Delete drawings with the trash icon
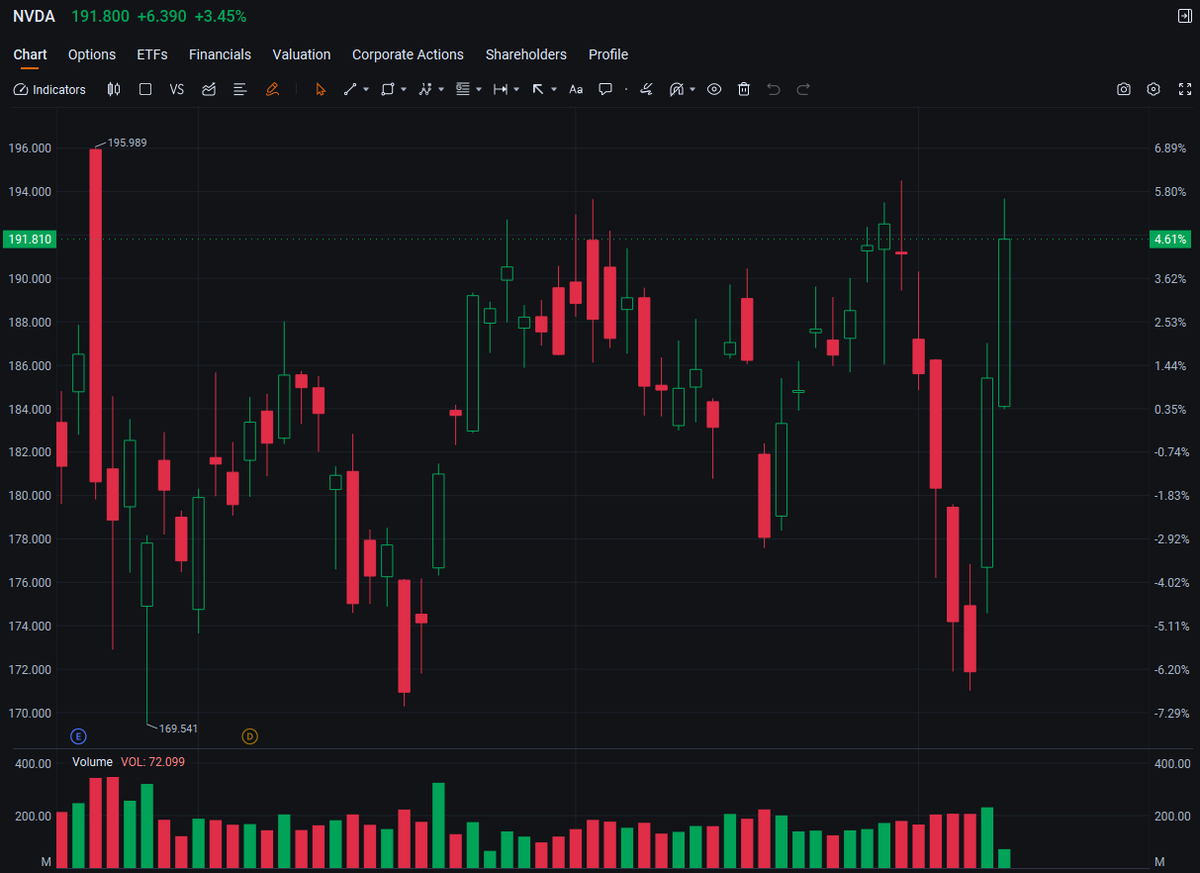Image resolution: width=1200 pixels, height=873 pixels. click(744, 89)
